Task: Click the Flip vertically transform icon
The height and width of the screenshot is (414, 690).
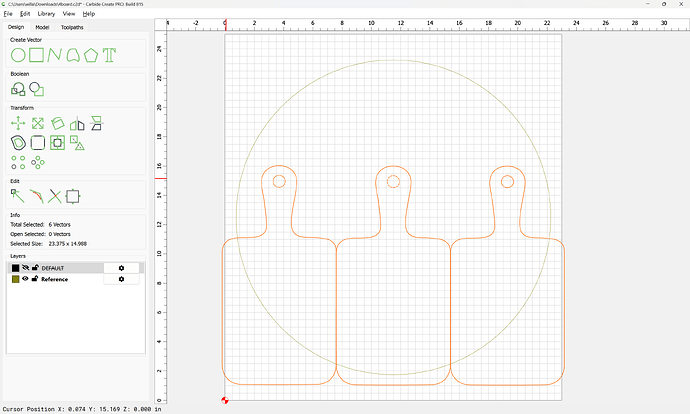Action: (x=96, y=124)
